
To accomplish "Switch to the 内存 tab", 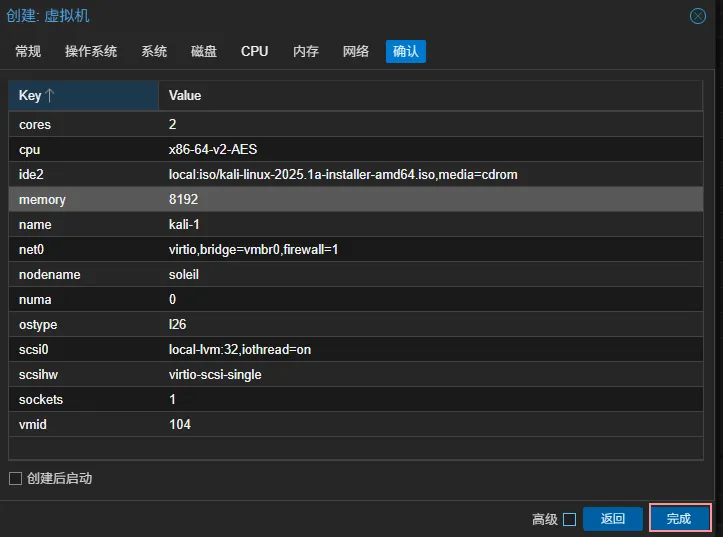I will click(x=306, y=51).
